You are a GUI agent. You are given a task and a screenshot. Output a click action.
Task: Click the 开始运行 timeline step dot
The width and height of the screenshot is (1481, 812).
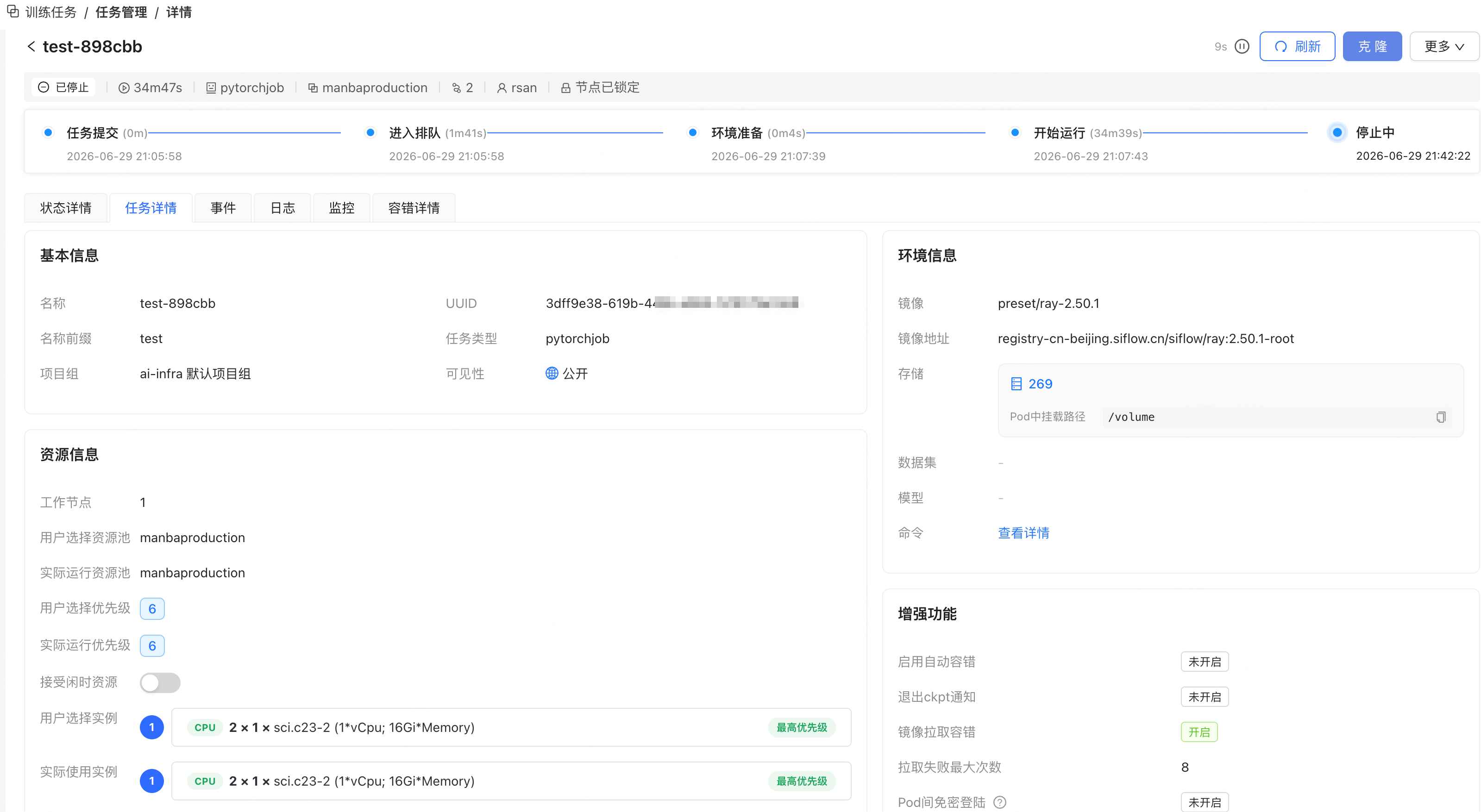pos(1015,133)
